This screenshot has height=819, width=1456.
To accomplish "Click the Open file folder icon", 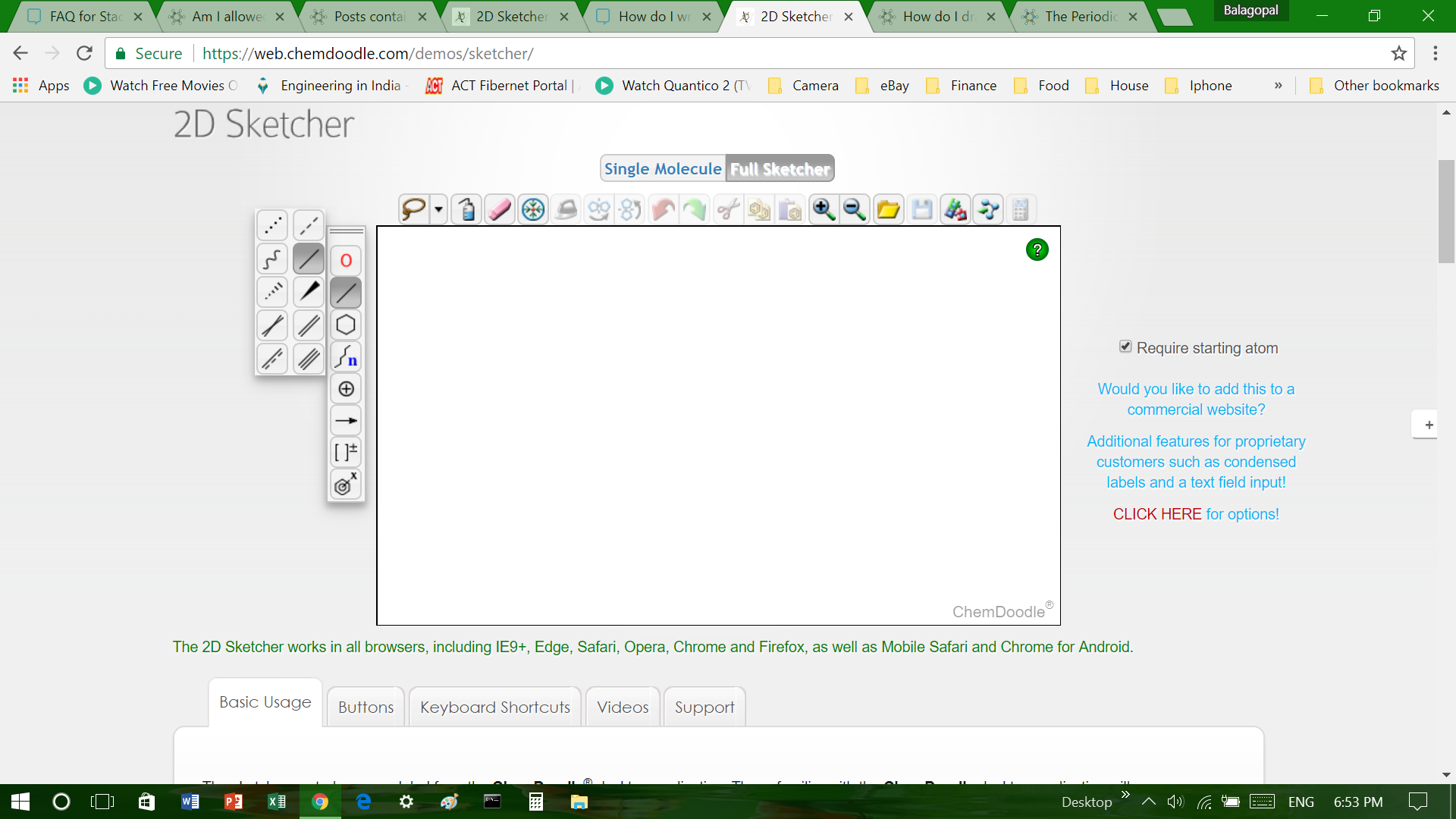I will click(888, 209).
